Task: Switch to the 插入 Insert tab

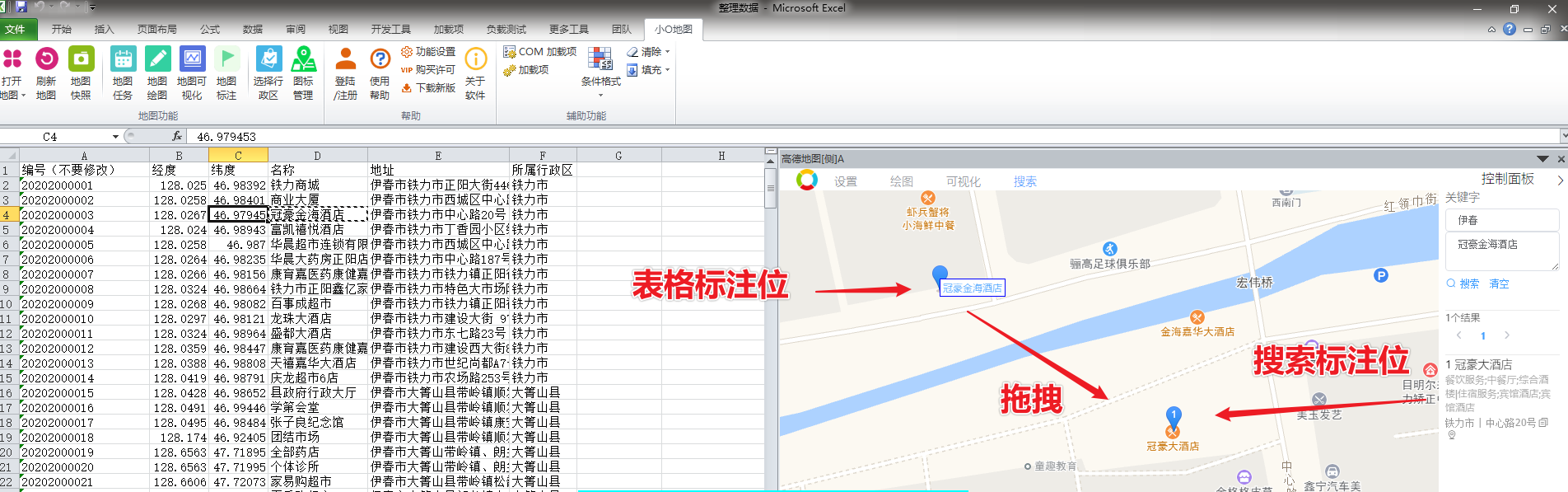Action: coord(105,29)
